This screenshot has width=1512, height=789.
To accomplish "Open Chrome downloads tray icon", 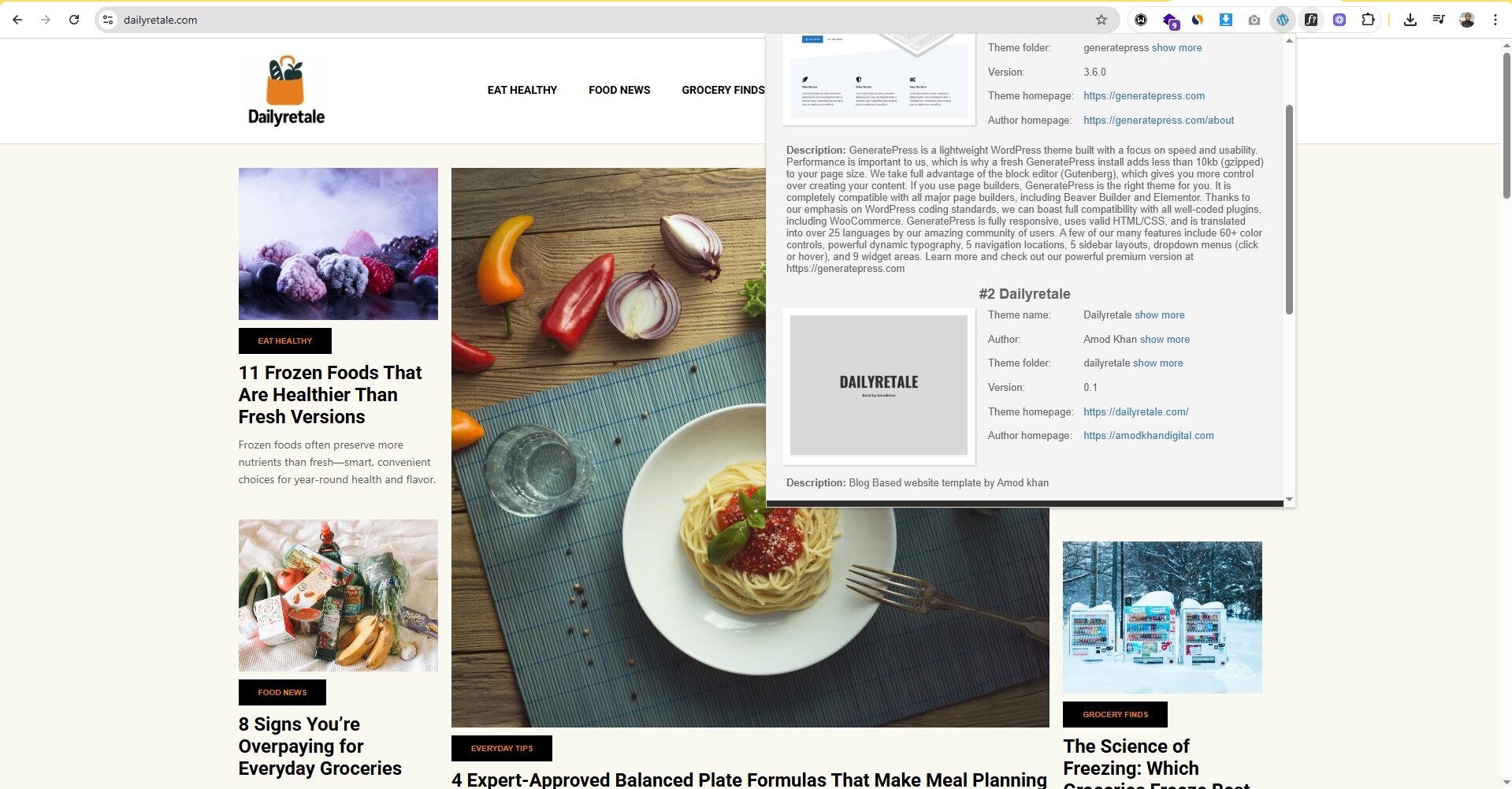I will coord(1410,20).
